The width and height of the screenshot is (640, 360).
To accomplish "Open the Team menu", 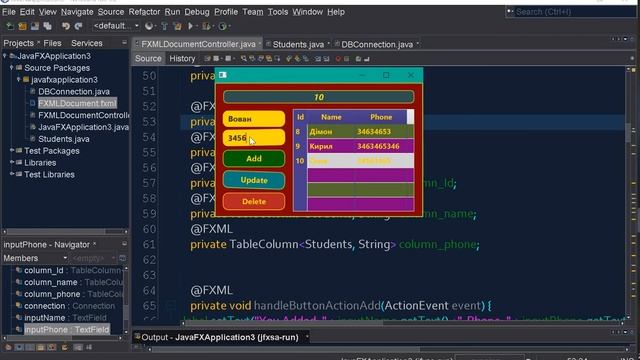I will (x=253, y=12).
